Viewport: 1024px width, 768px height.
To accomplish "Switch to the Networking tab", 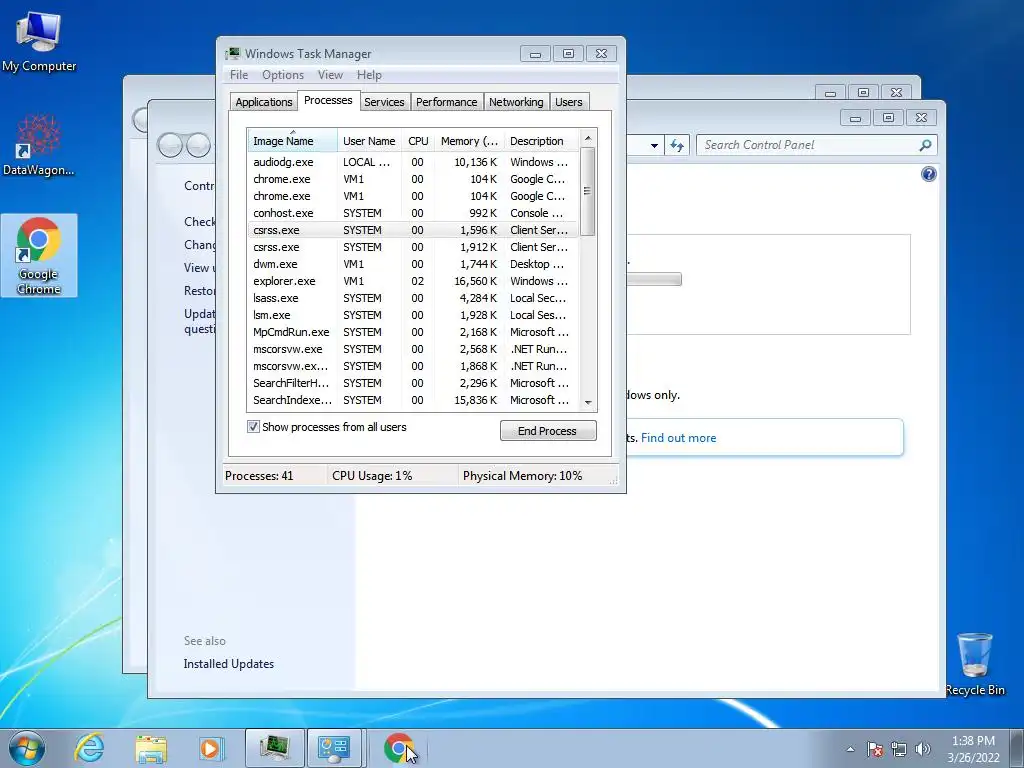I will tap(516, 102).
